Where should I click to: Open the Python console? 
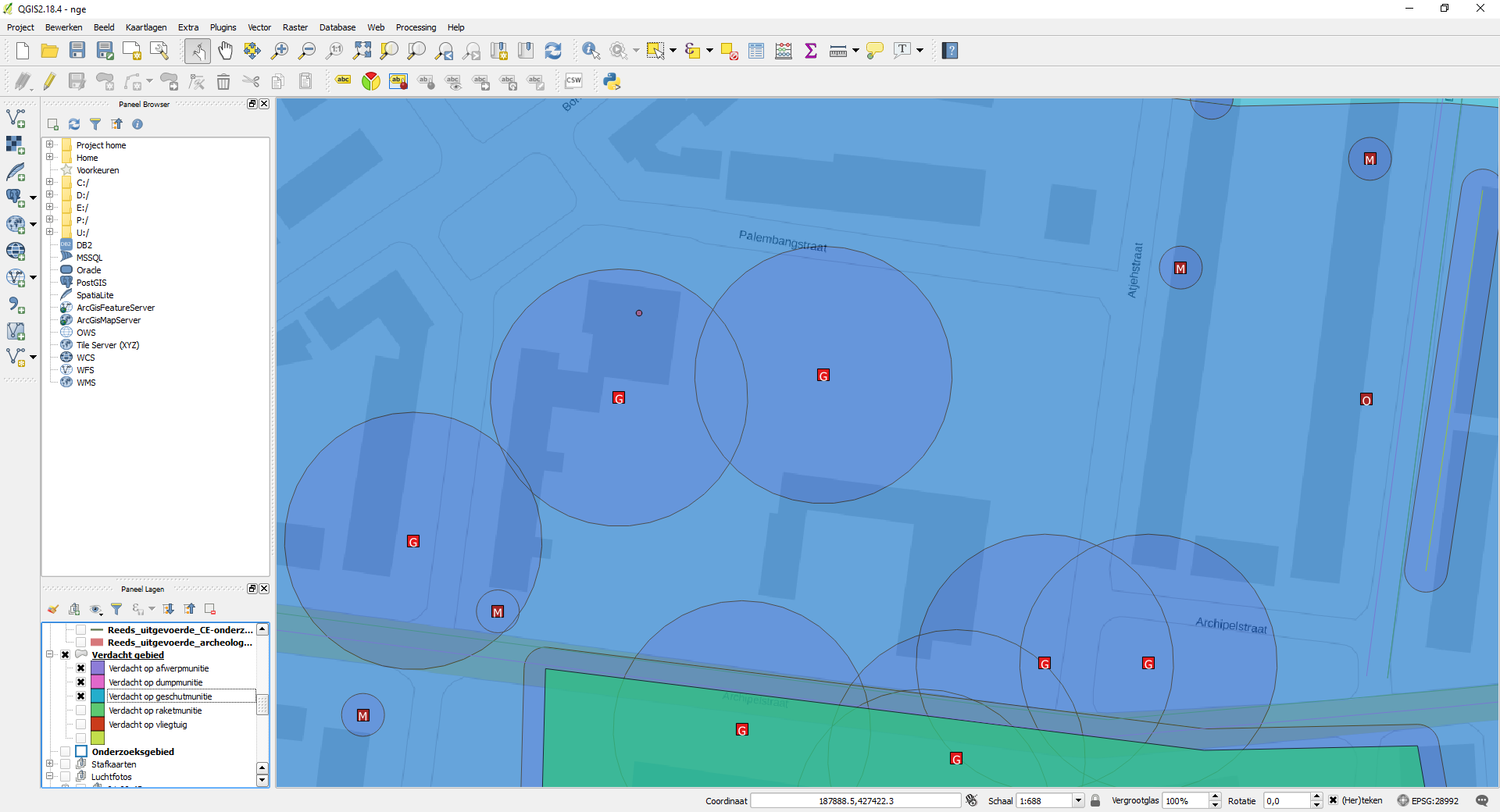point(612,81)
